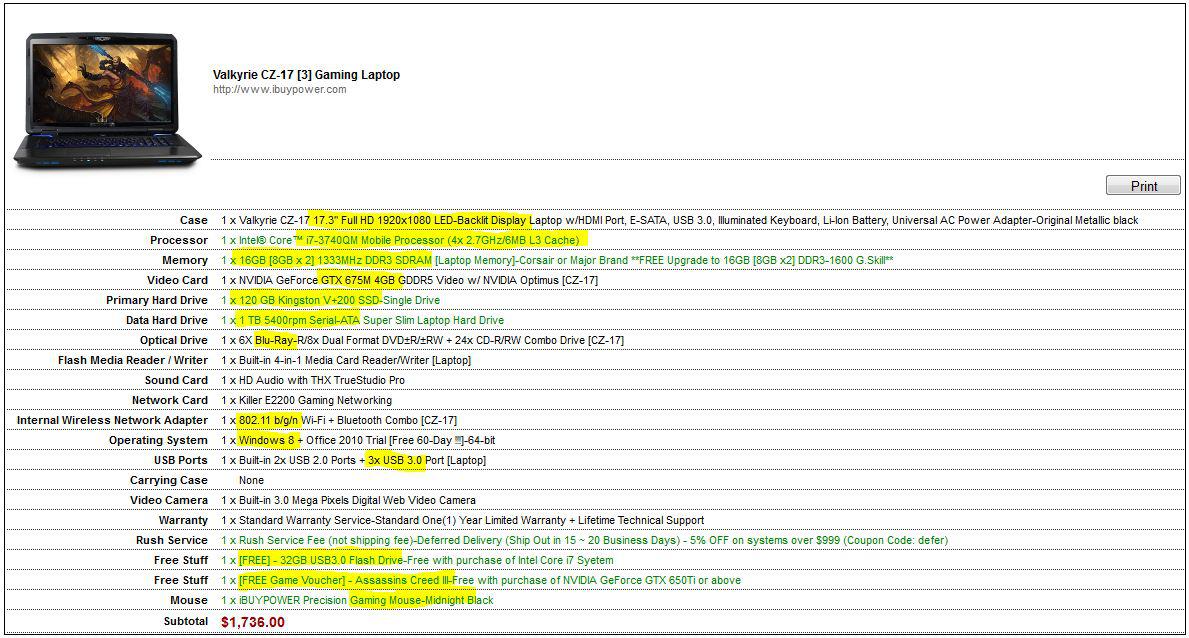The width and height of the screenshot is (1189, 638).
Task: Select the None value for Carrying Case
Action: (x=251, y=480)
